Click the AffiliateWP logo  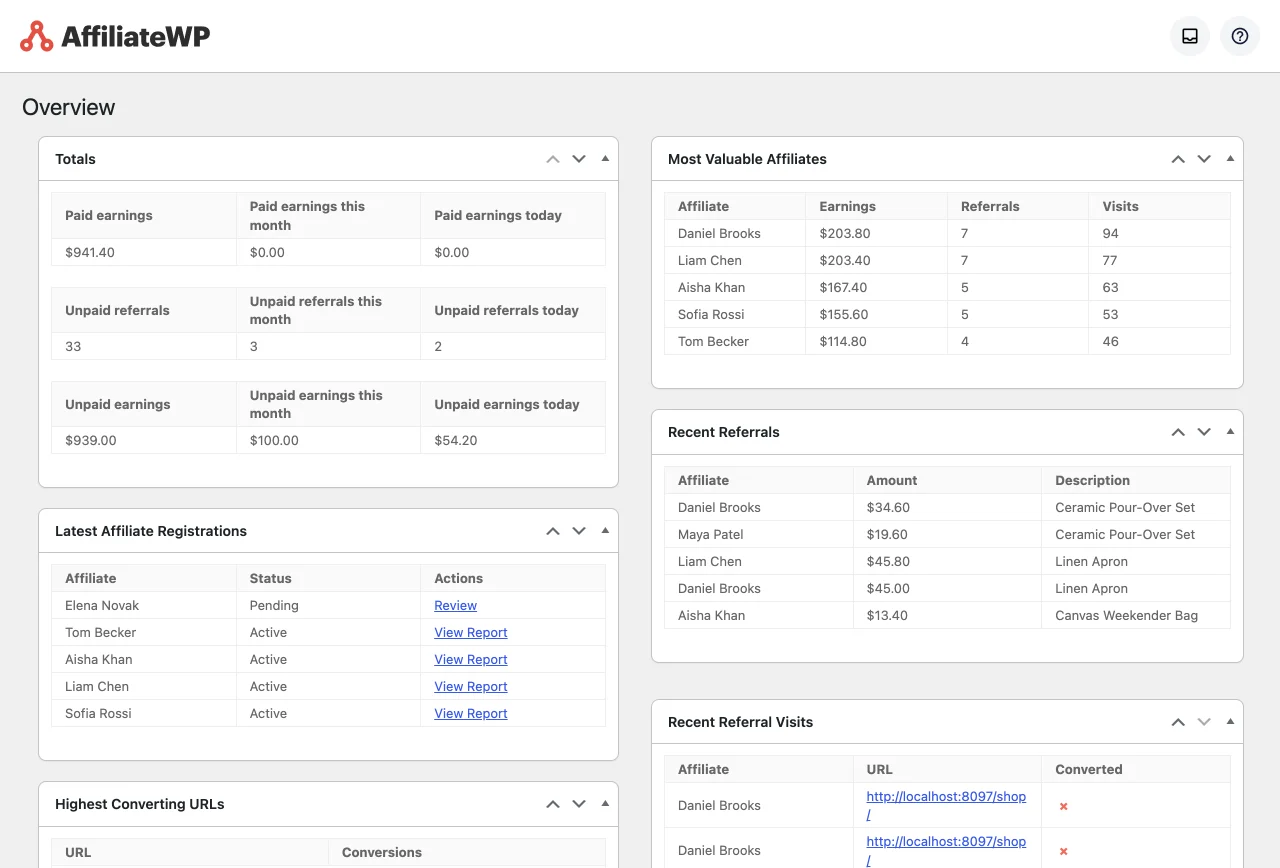[115, 36]
